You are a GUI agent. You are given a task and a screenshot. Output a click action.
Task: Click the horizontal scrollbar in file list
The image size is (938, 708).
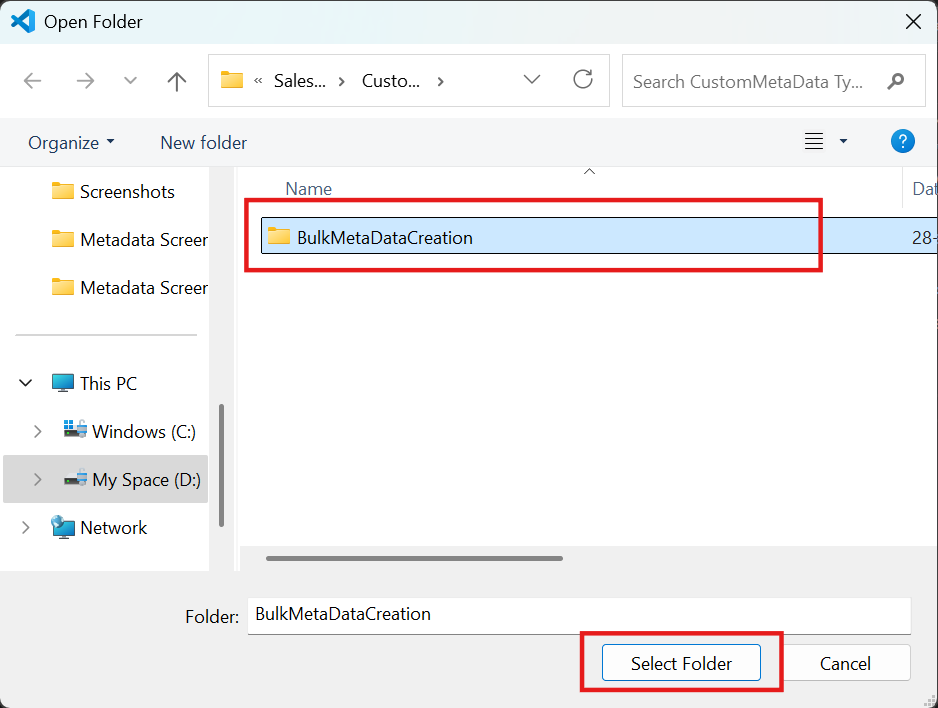(414, 558)
